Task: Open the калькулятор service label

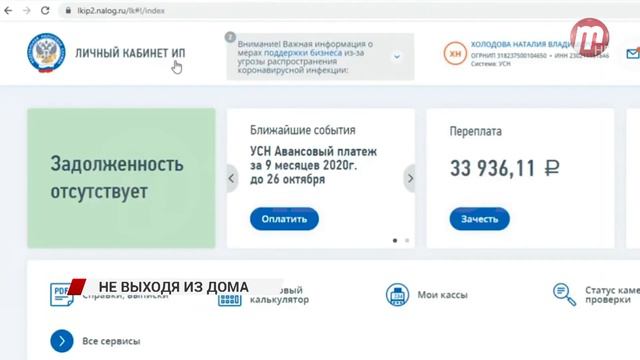Action: [x=279, y=300]
